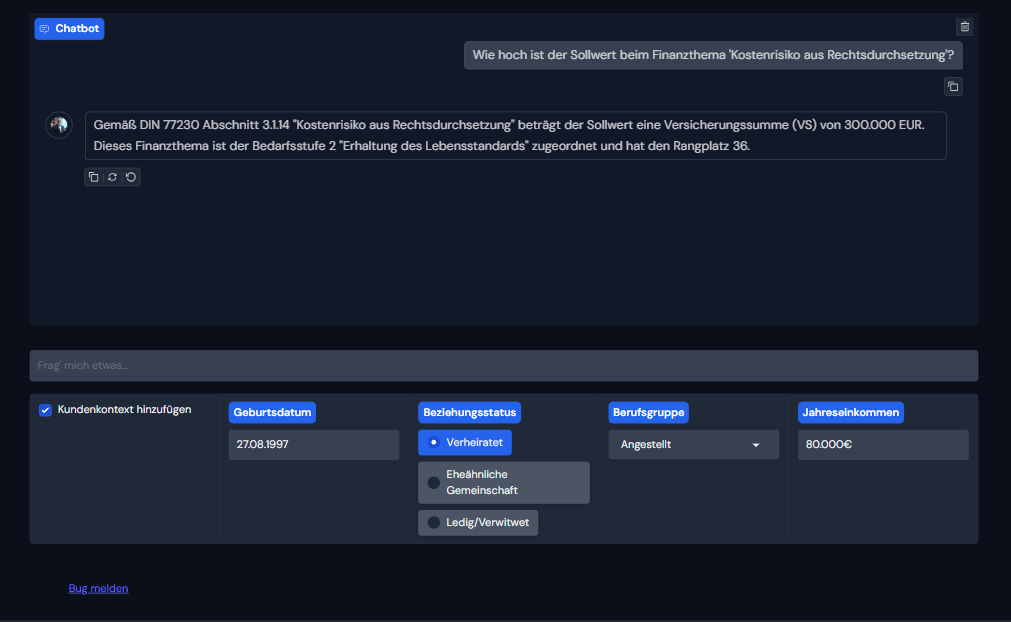Screen dimensions: 1011x622
Task: Select Ledig/Verwitwet radio option
Action: point(433,522)
